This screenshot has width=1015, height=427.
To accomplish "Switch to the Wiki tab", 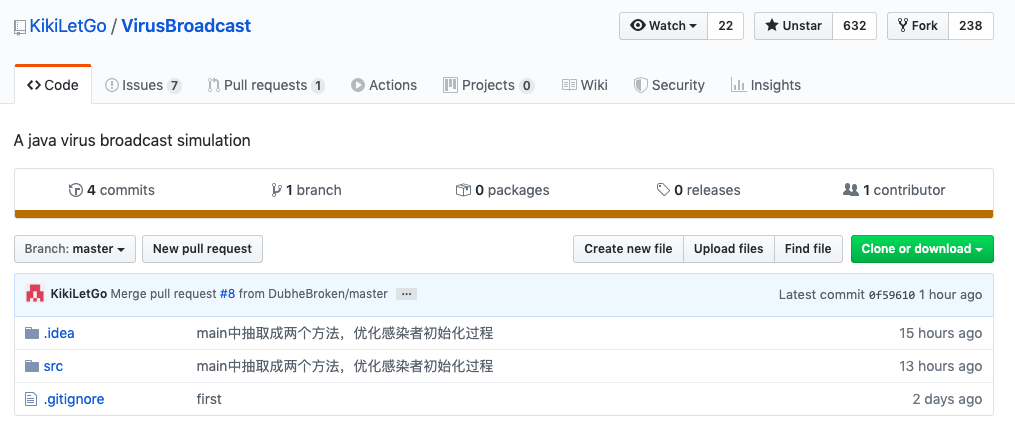I will pos(585,85).
